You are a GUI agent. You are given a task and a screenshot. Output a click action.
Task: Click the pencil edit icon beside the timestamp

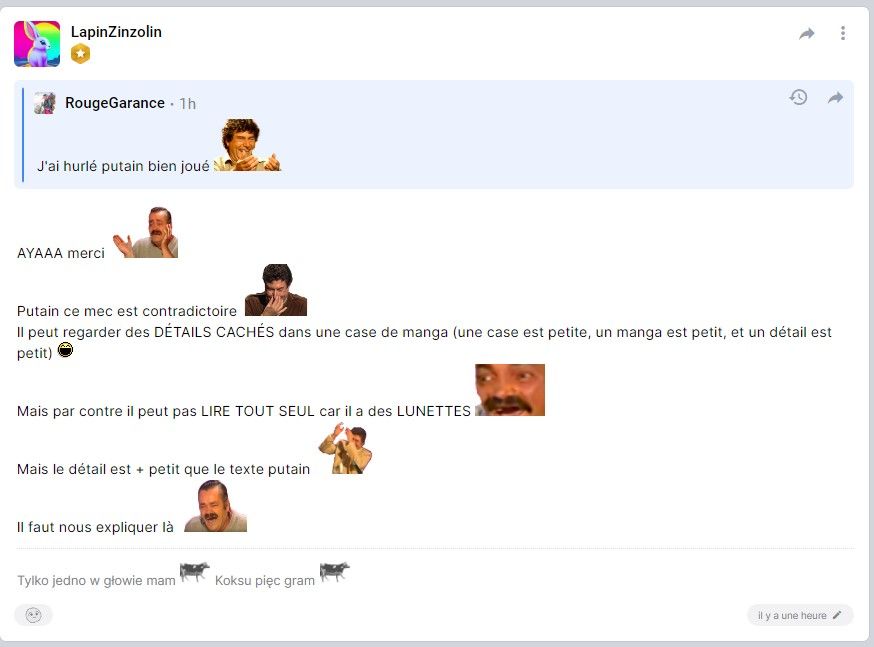[837, 615]
